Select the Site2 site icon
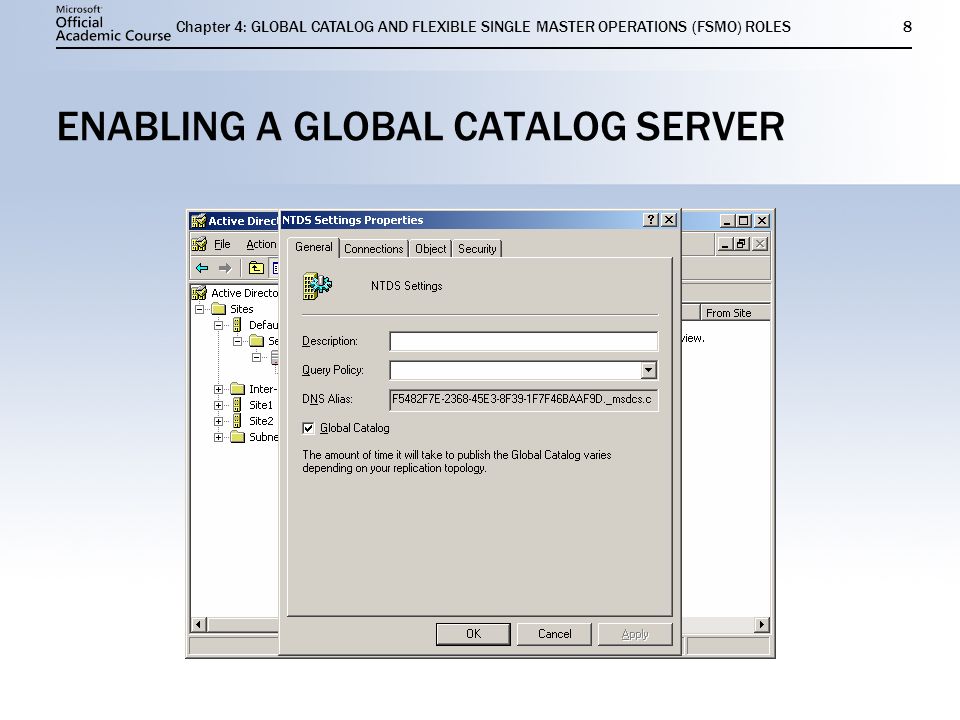 (237, 421)
